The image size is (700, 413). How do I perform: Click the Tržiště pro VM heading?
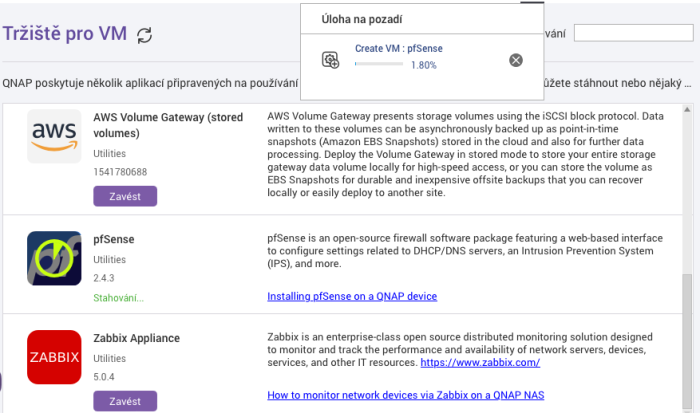point(65,33)
